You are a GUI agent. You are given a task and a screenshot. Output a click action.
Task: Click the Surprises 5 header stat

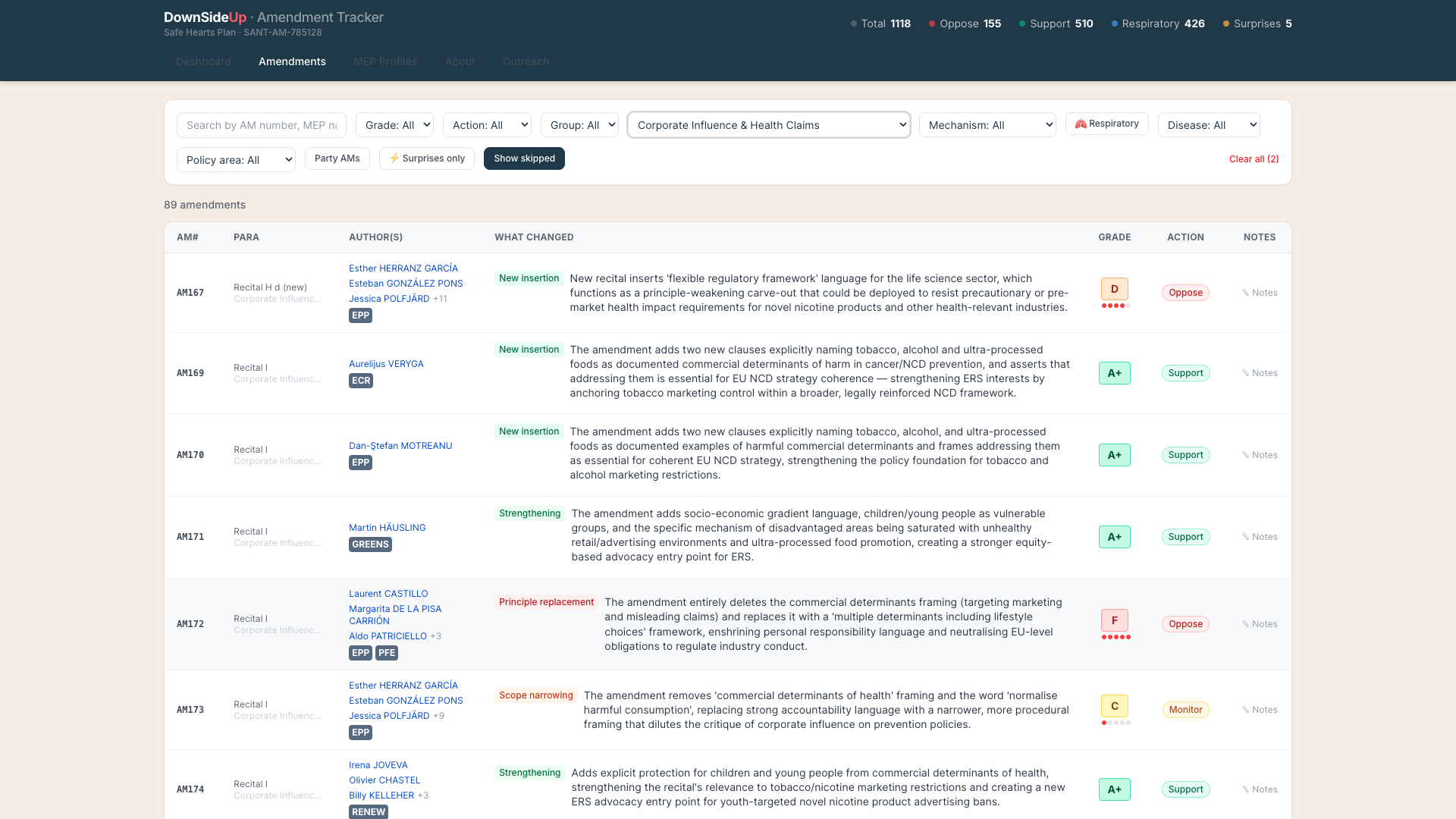[1257, 24]
